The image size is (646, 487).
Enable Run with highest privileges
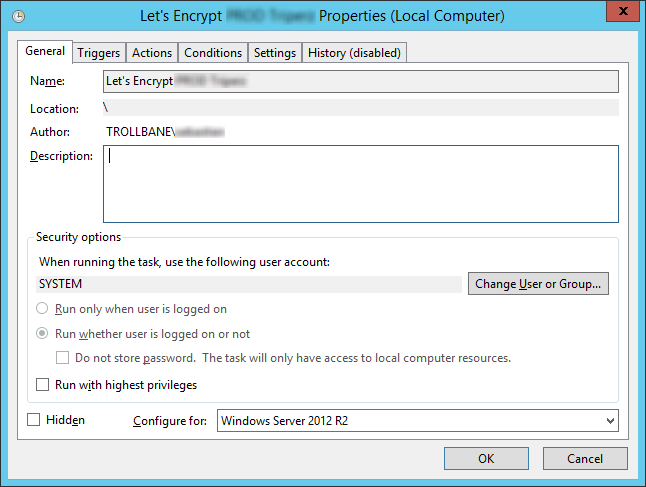[x=43, y=384]
